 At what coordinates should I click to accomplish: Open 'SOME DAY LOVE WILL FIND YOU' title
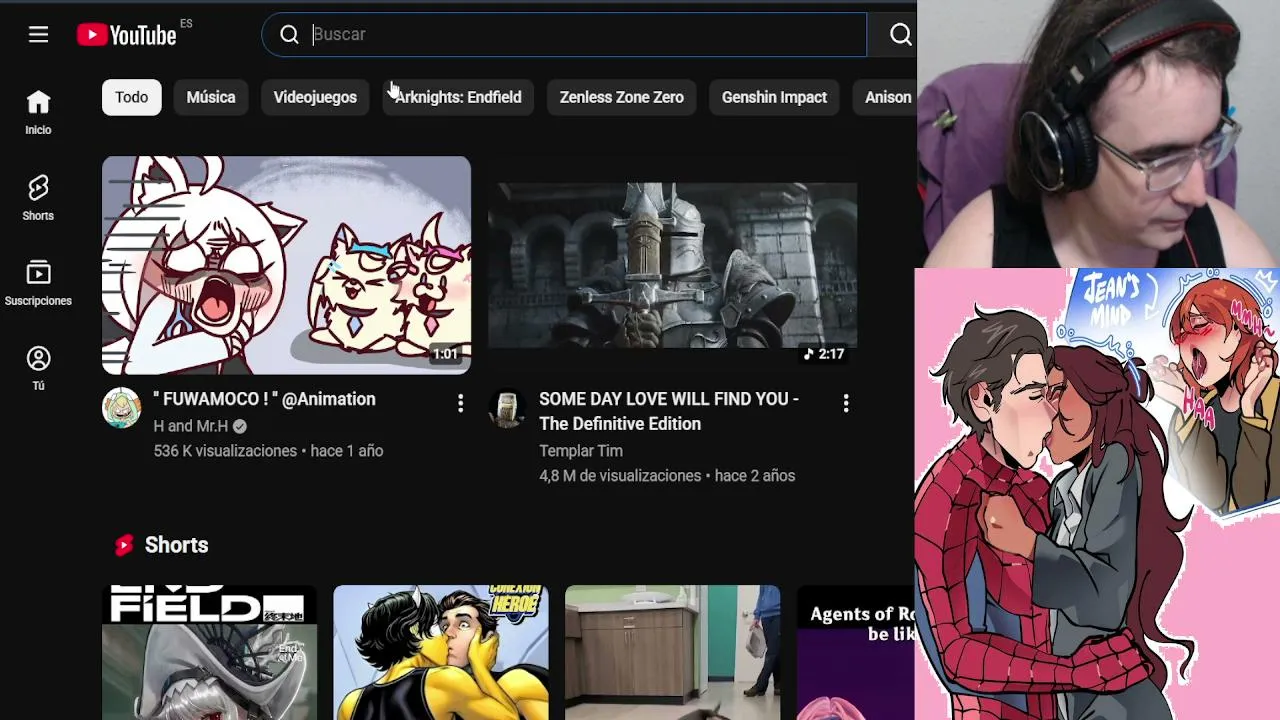669,411
